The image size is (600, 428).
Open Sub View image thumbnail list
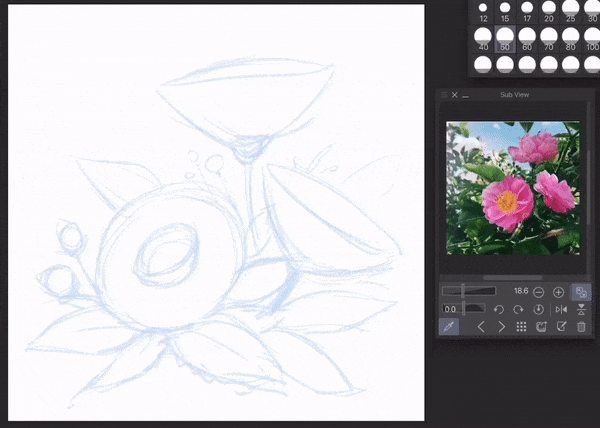pyautogui.click(x=521, y=327)
